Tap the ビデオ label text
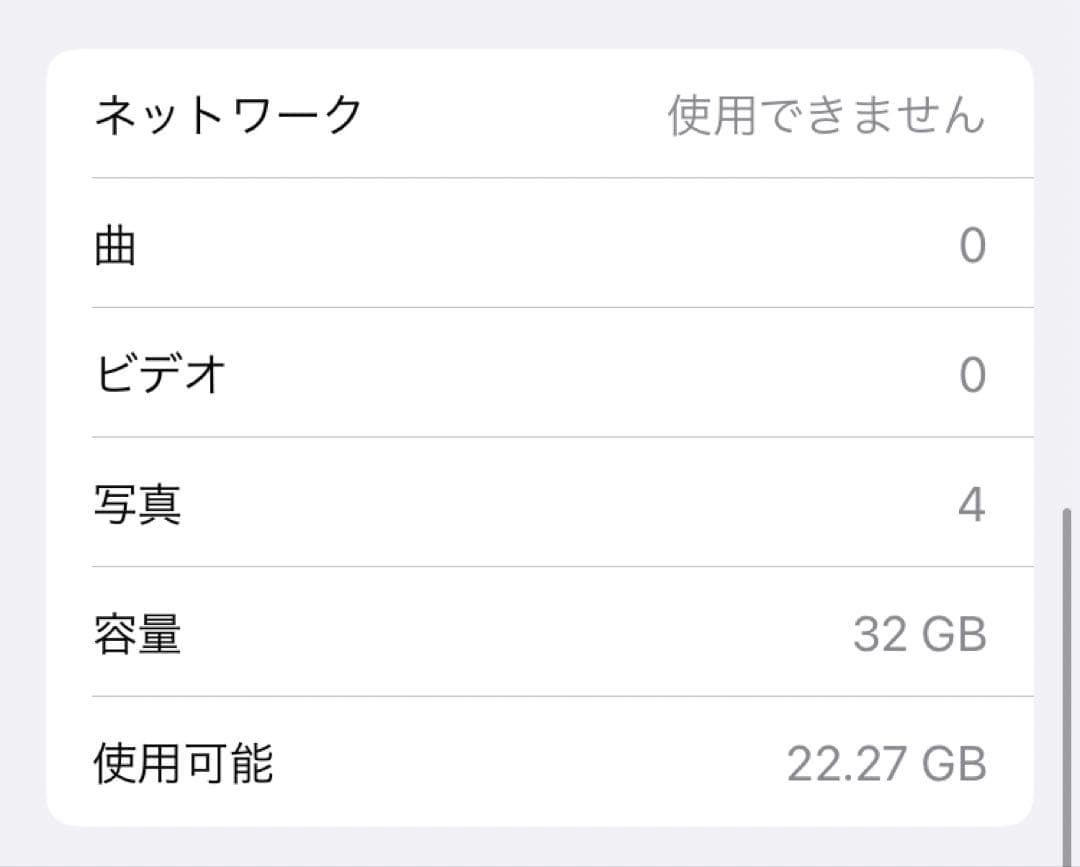This screenshot has width=1080, height=867. point(155,374)
